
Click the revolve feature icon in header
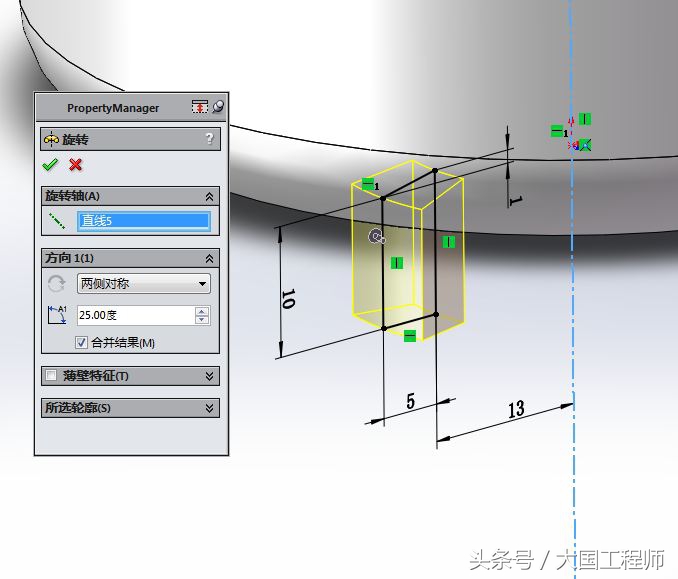tap(51, 139)
